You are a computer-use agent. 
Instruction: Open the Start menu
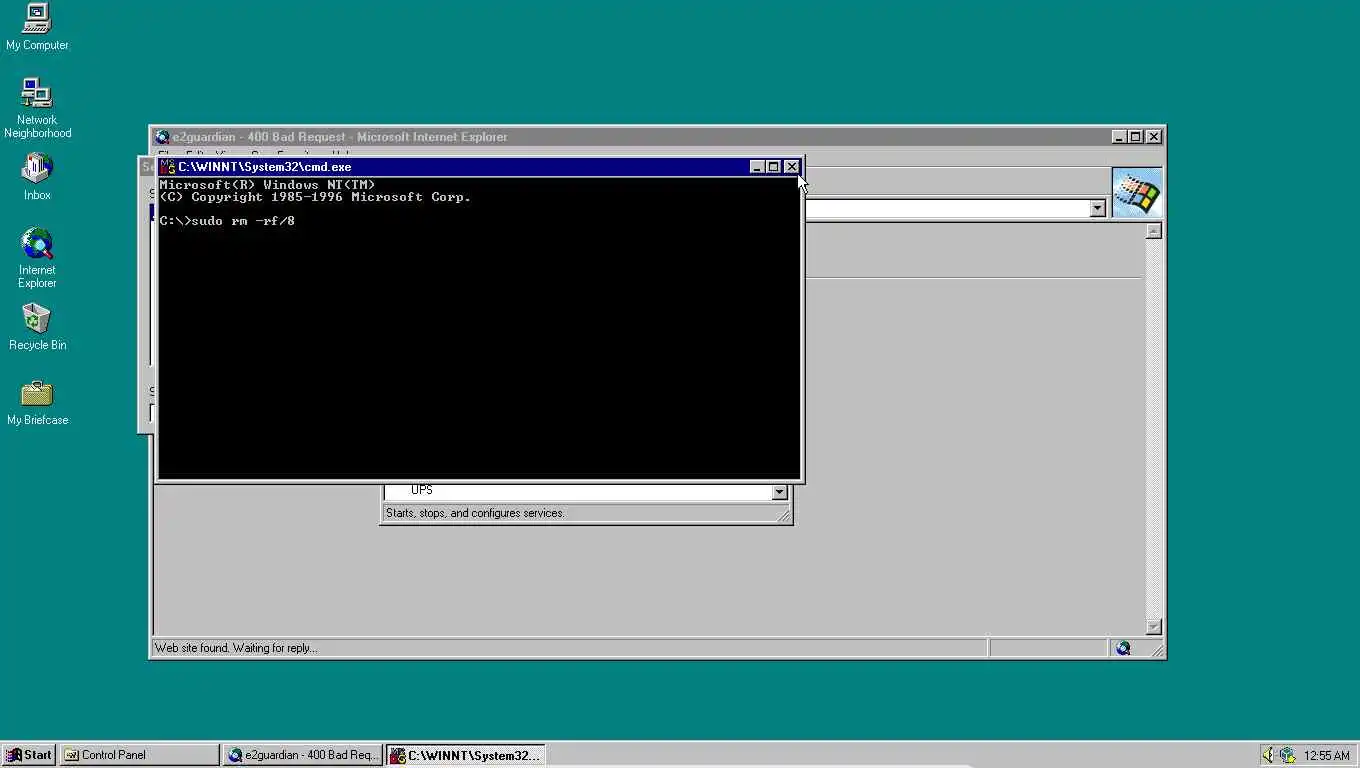28,755
